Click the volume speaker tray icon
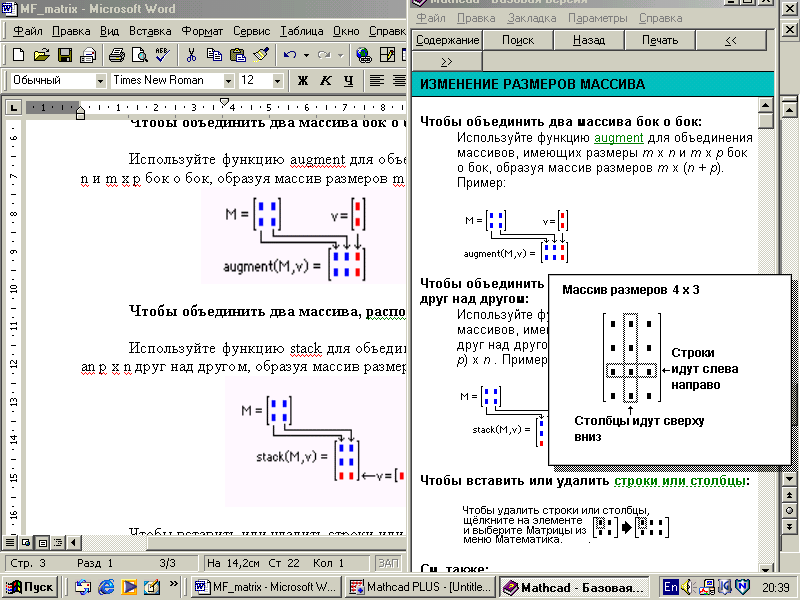 pos(687,587)
